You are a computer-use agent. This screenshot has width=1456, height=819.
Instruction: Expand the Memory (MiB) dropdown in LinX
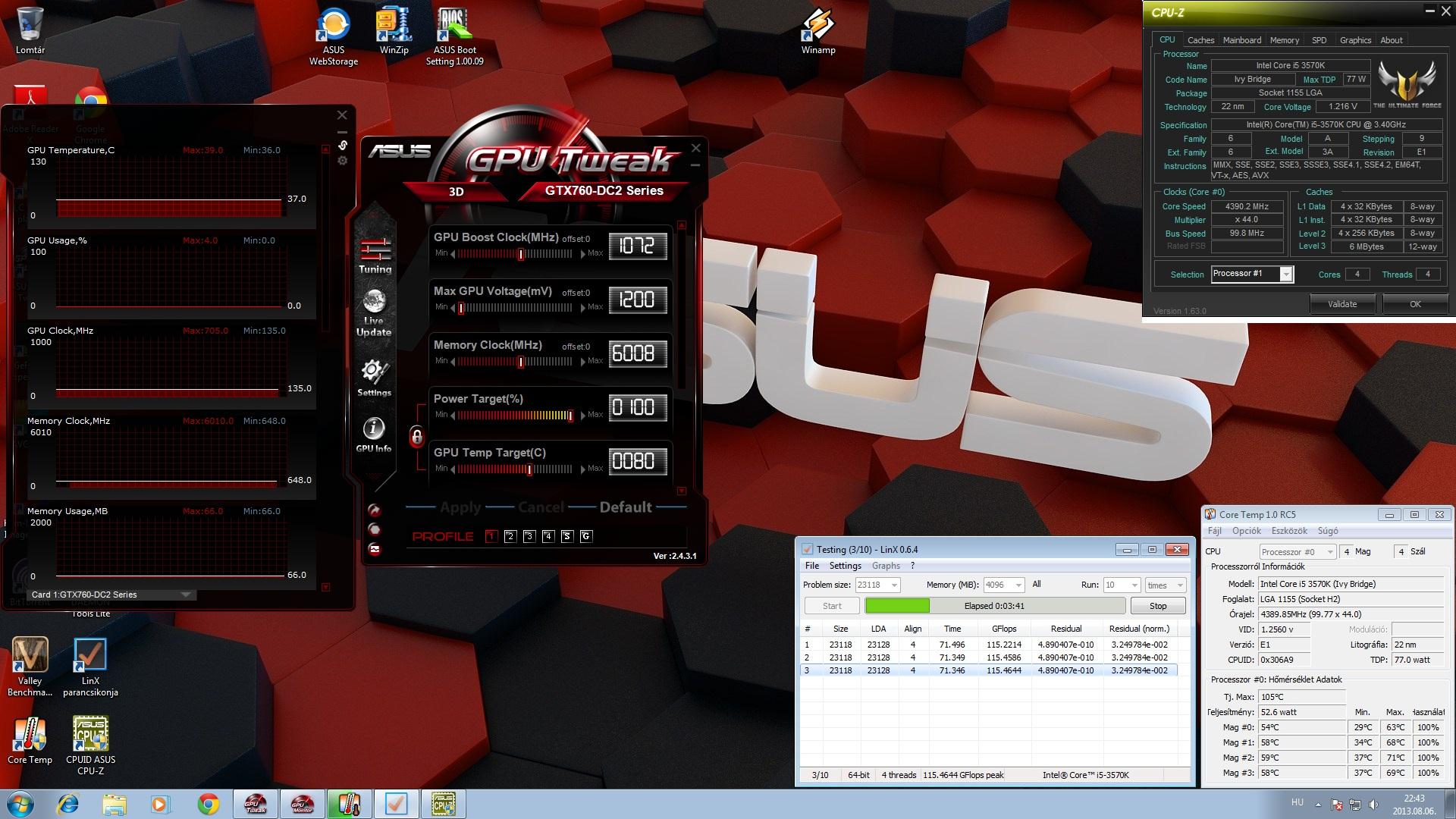click(x=1018, y=585)
